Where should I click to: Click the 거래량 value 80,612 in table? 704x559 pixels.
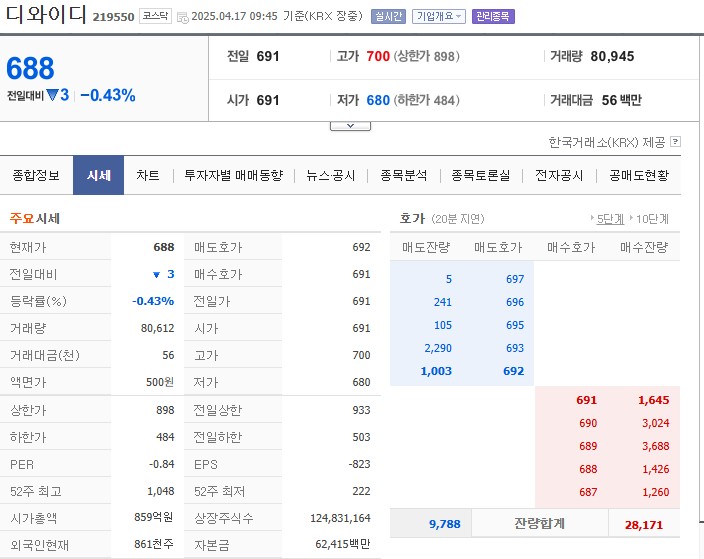[158, 328]
